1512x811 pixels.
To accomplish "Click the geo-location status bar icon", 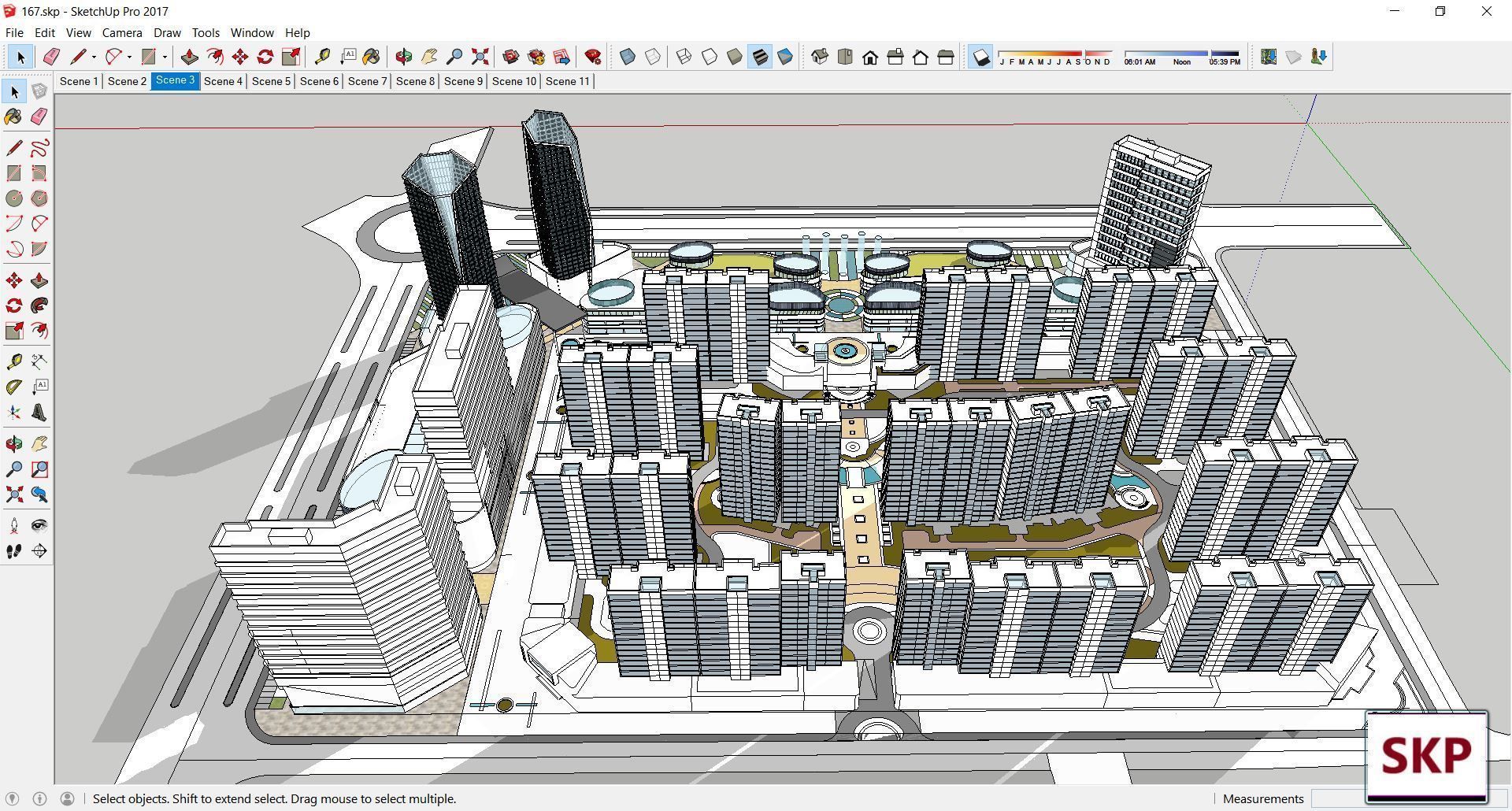I will tap(13, 798).
